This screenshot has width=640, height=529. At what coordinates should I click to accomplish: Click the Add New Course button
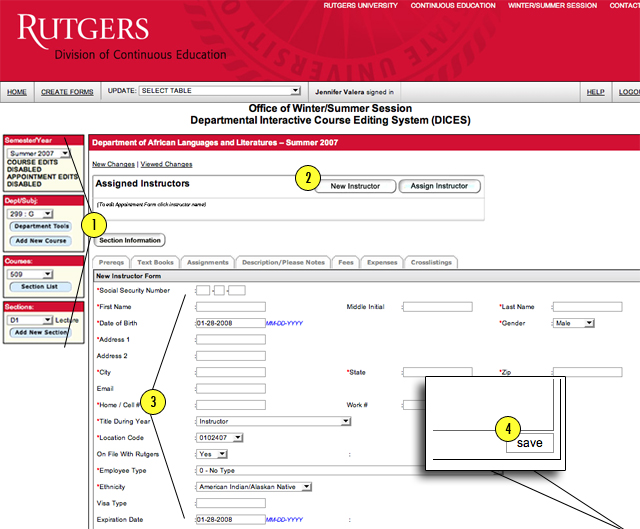point(41,241)
